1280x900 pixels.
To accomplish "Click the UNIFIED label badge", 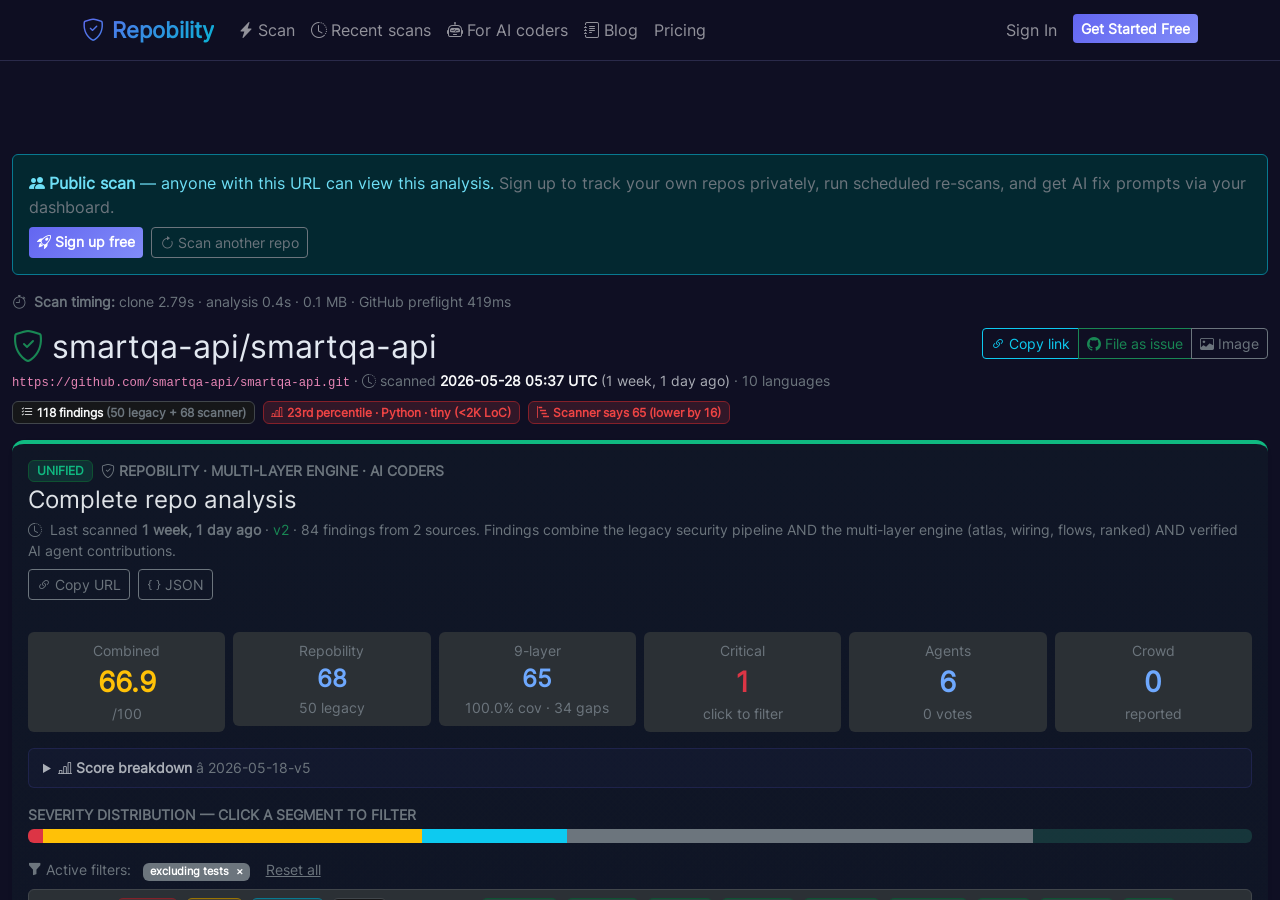I will pyautogui.click(x=60, y=471).
